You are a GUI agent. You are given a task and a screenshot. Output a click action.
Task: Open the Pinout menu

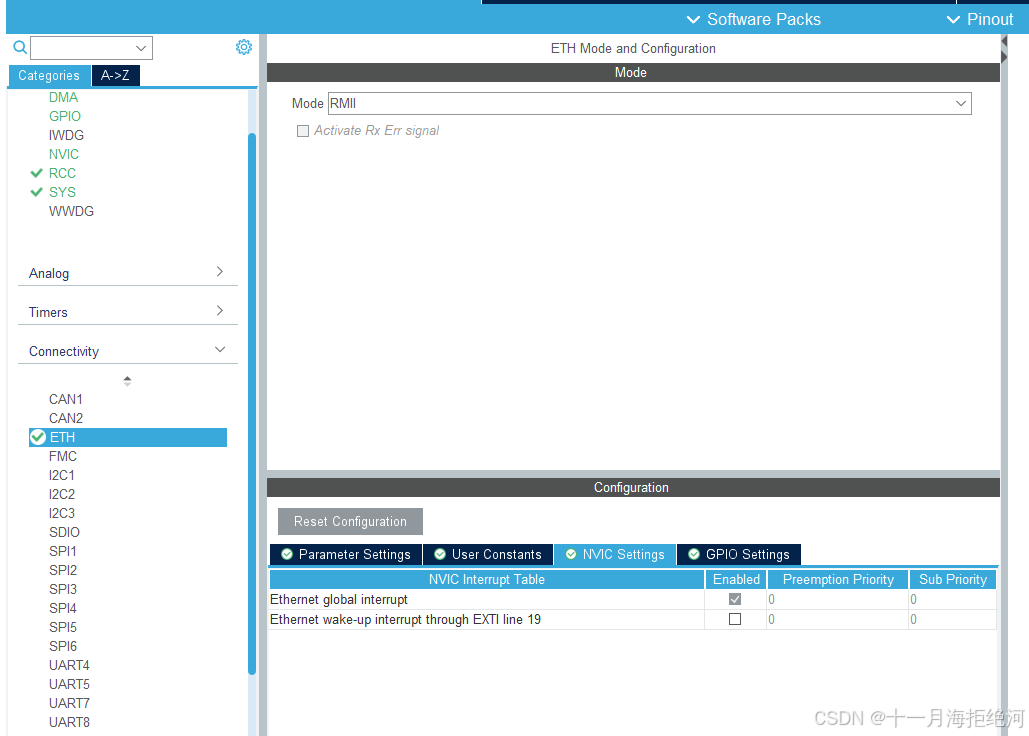(x=980, y=19)
